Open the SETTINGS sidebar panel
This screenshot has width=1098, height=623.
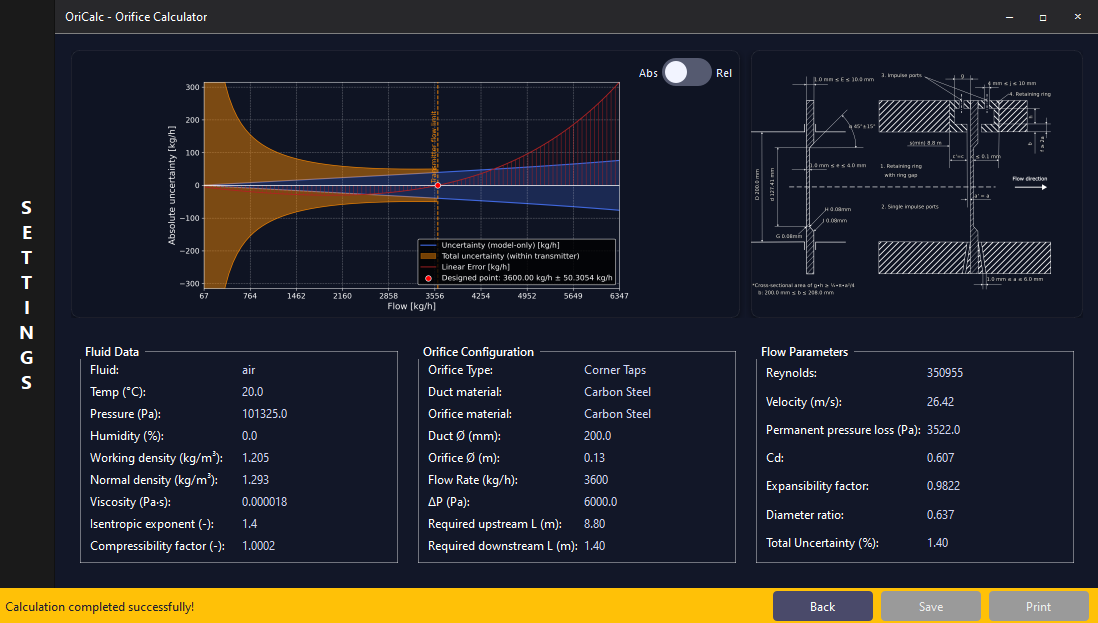pos(26,291)
